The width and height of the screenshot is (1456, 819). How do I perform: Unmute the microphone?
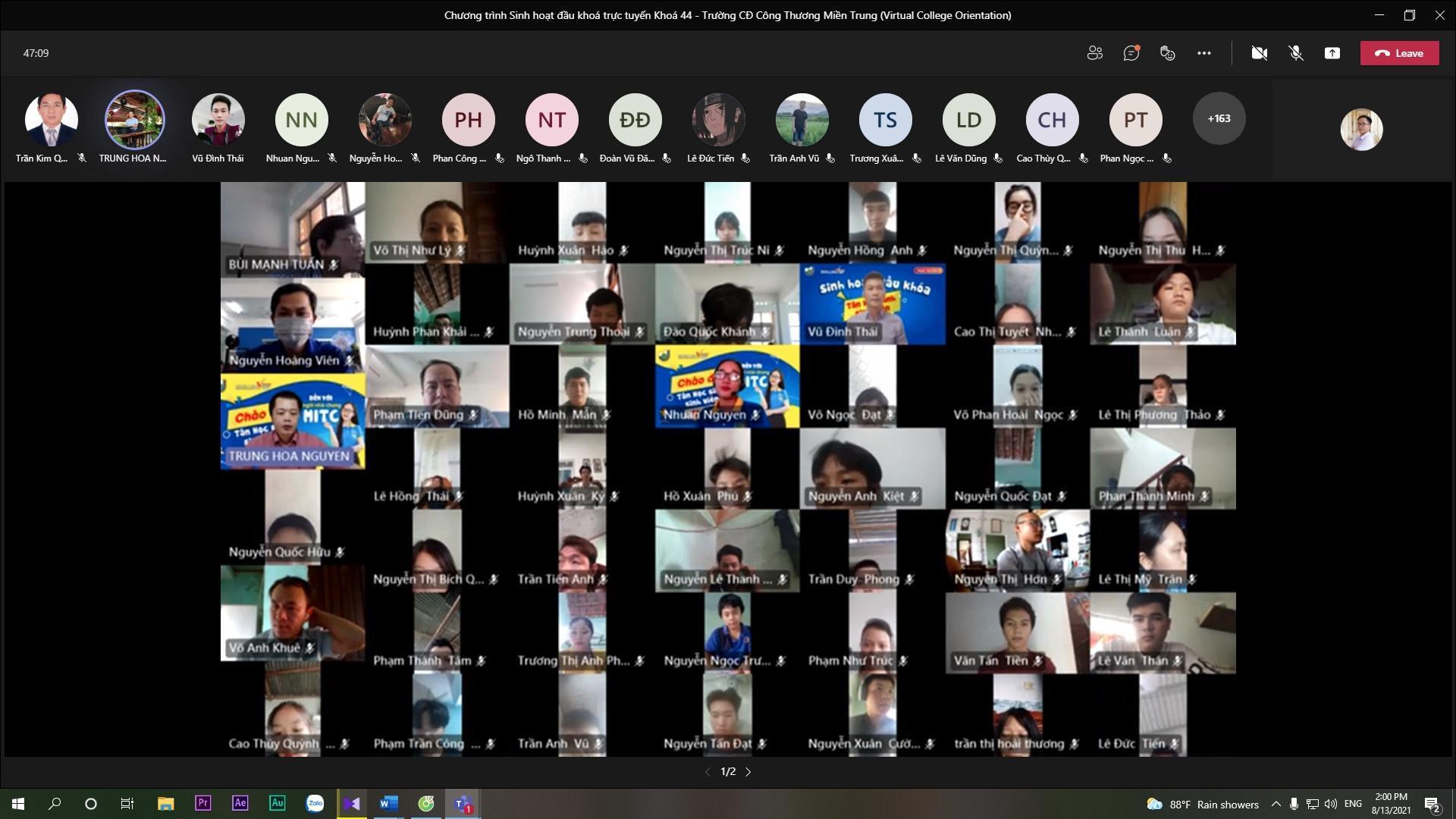point(1295,53)
